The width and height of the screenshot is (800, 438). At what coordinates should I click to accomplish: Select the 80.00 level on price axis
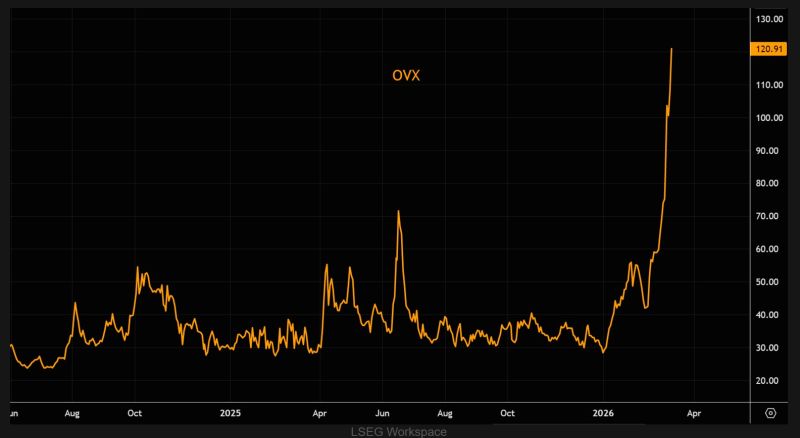(x=771, y=184)
